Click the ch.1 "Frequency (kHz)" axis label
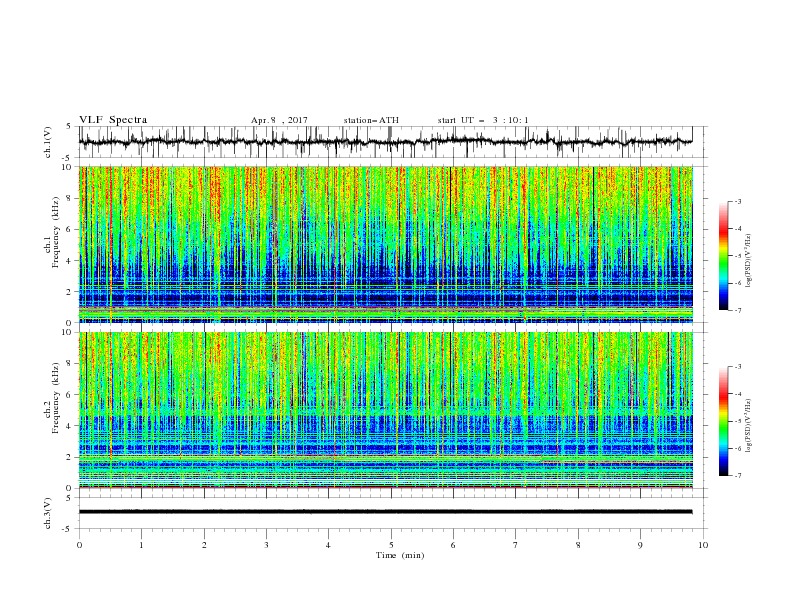 (56, 230)
